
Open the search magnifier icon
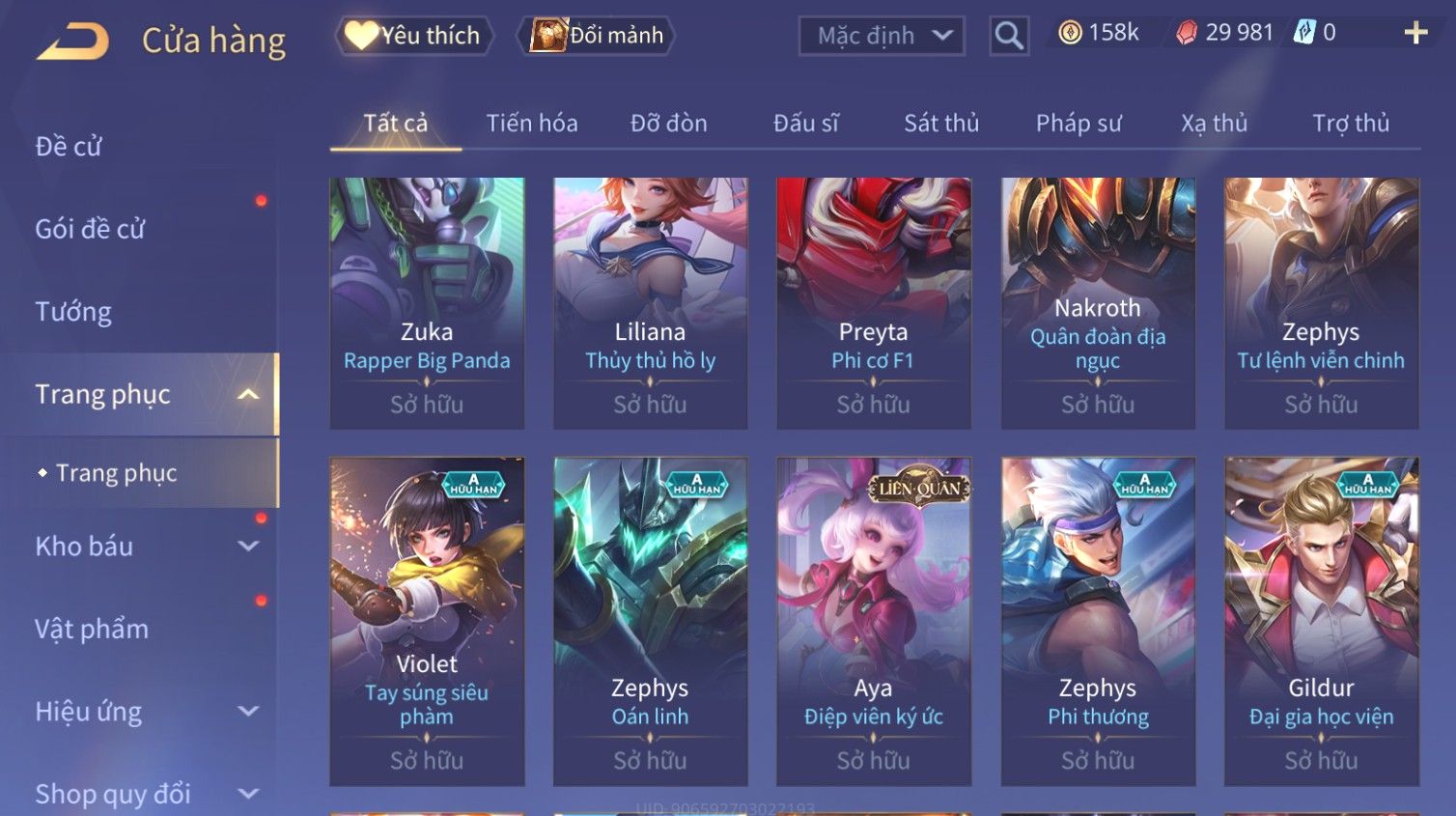tap(1009, 36)
